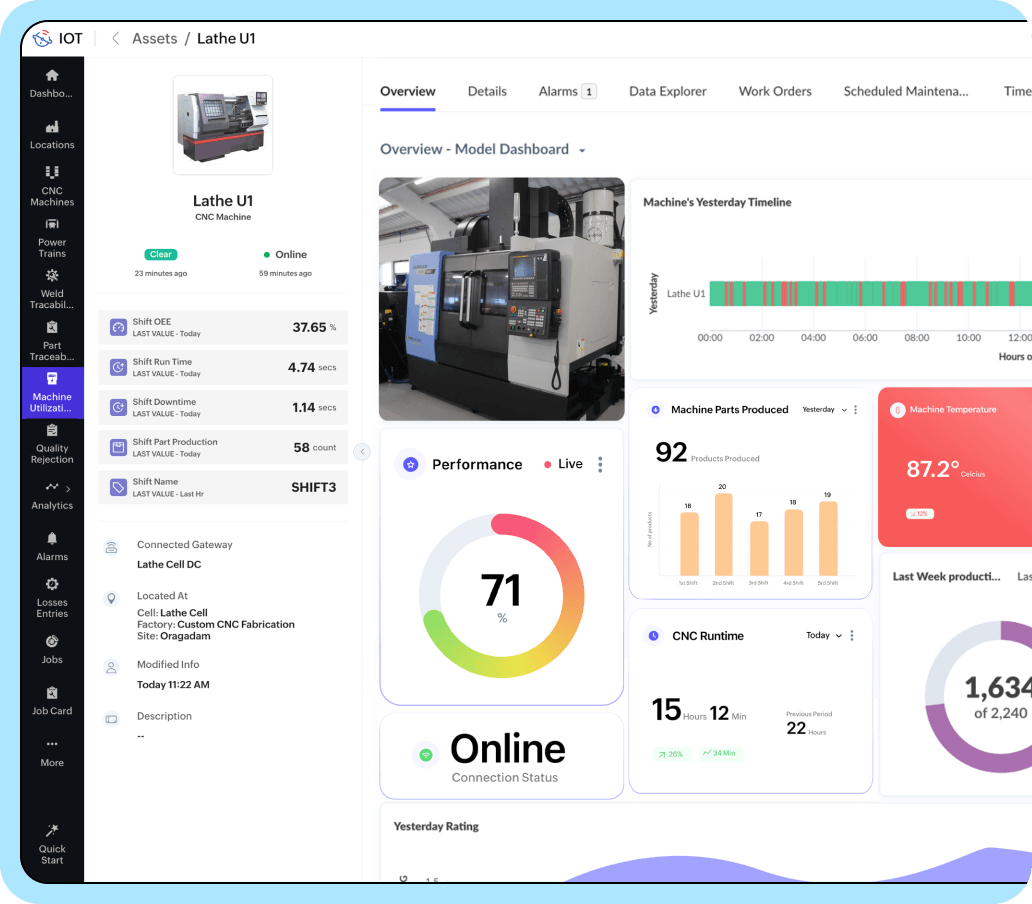Select the Alarms icon in the sidebar
This screenshot has width=1032, height=904.
point(52,546)
